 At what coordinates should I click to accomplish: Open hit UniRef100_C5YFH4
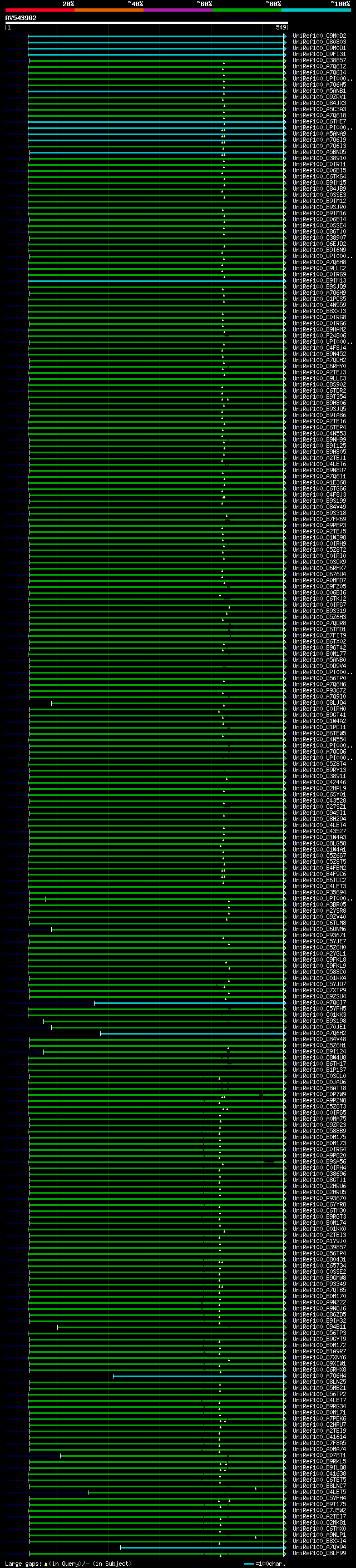click(x=319, y=1498)
